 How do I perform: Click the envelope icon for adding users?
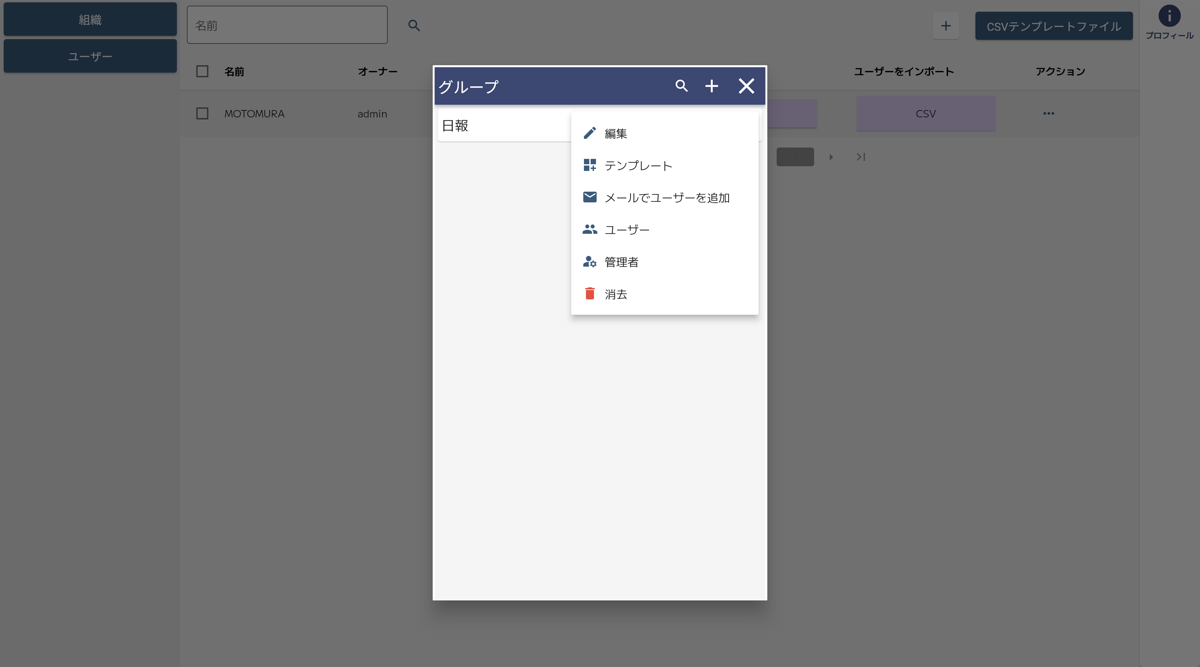click(x=590, y=197)
